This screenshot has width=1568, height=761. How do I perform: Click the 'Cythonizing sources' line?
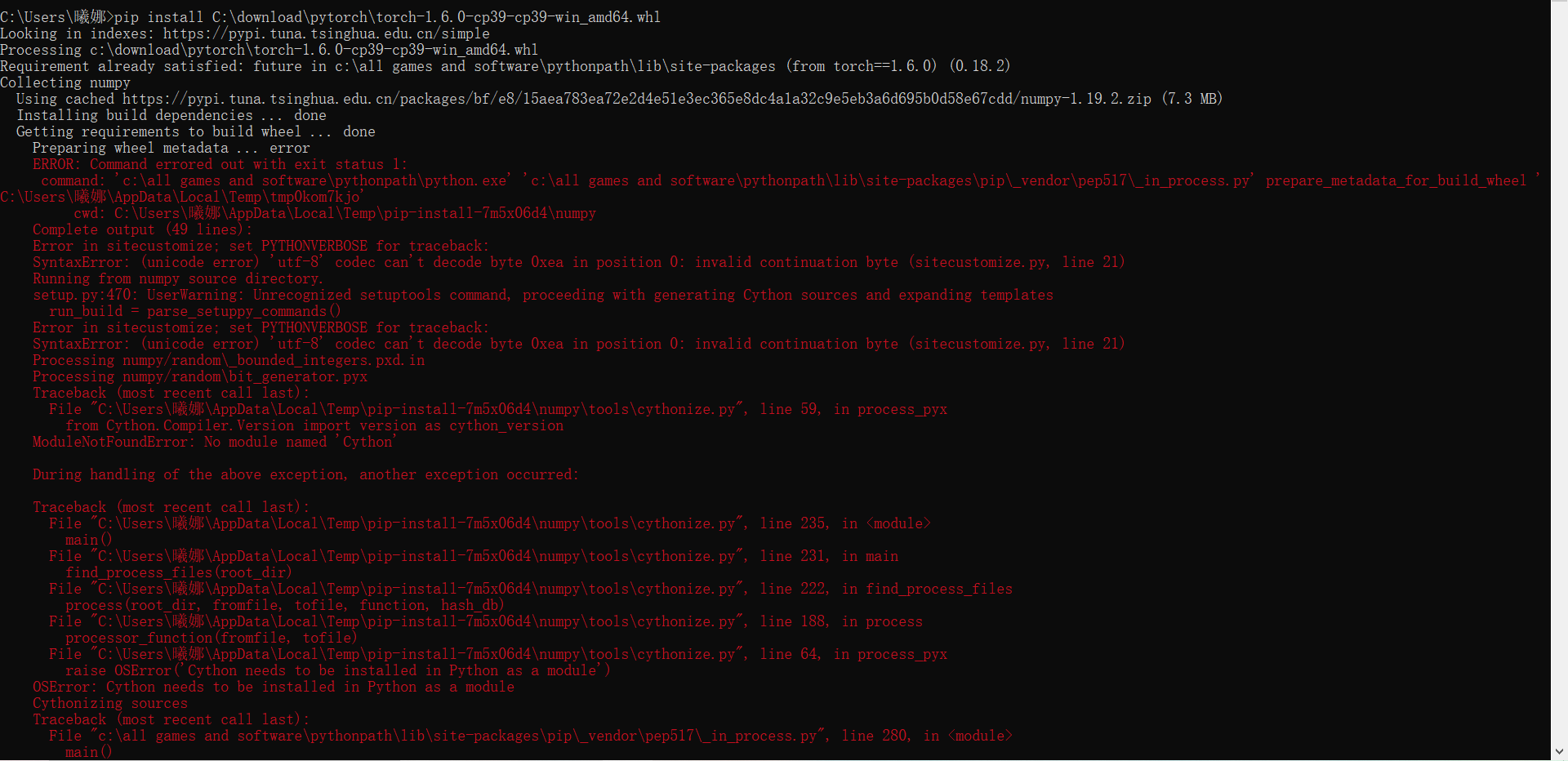click(110, 703)
